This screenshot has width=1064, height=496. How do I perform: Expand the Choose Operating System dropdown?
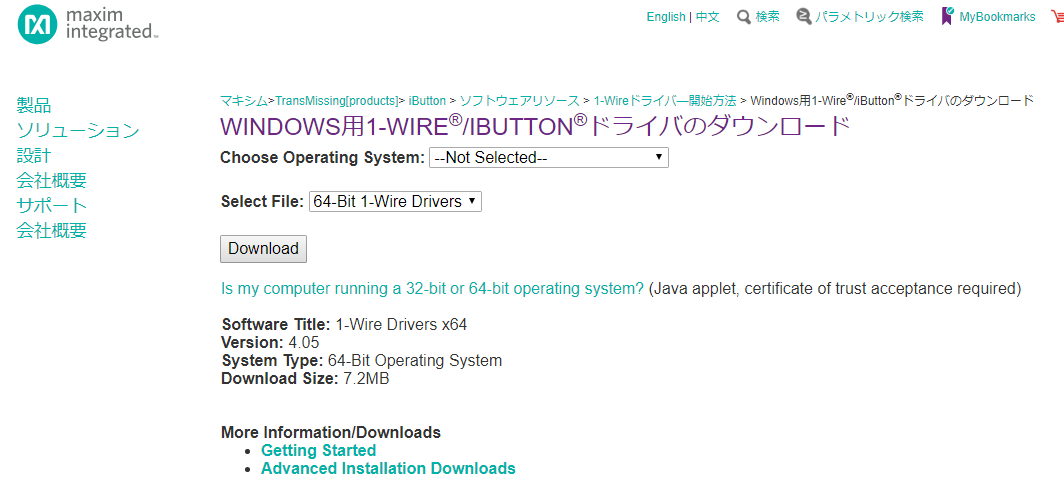pyautogui.click(x=549, y=157)
